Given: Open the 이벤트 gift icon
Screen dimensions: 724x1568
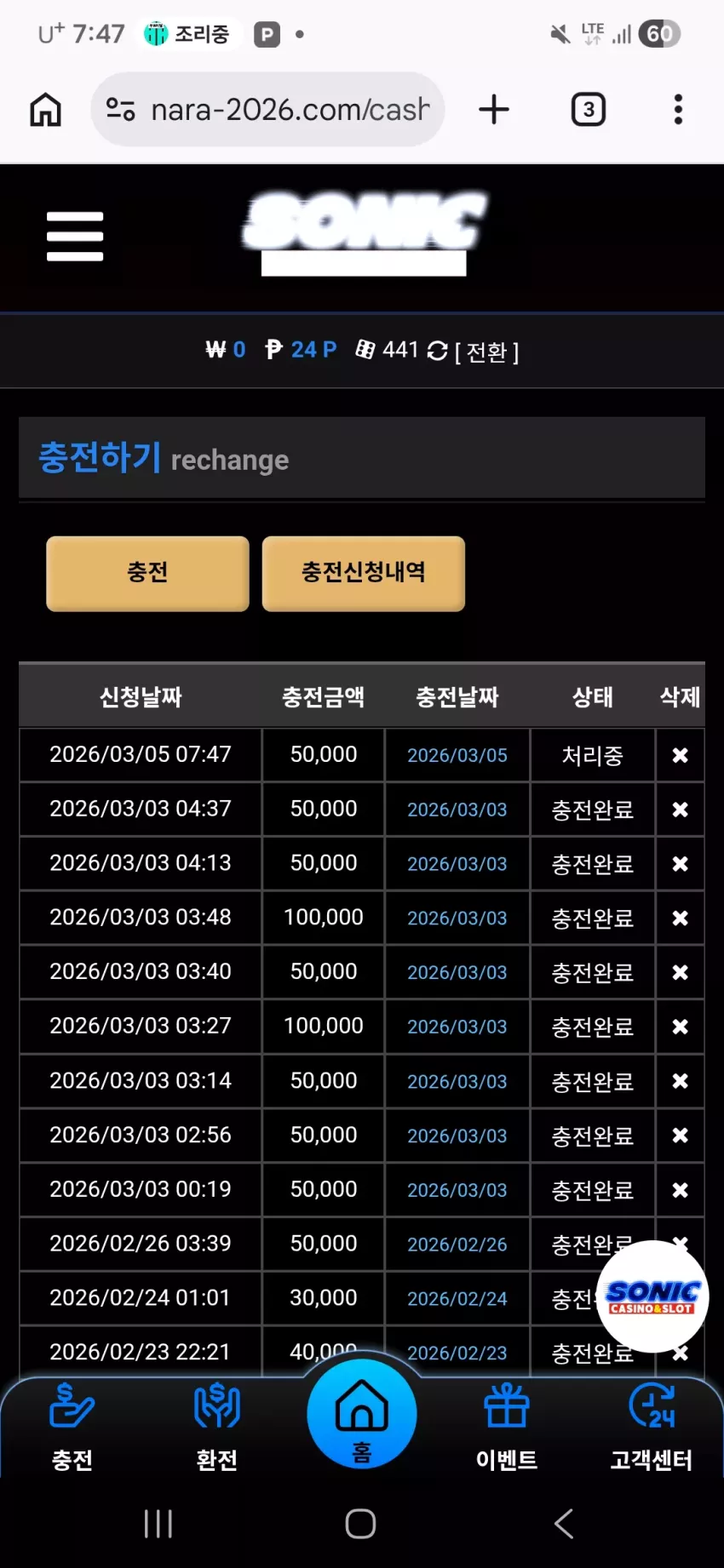Looking at the screenshot, I should (507, 1428).
